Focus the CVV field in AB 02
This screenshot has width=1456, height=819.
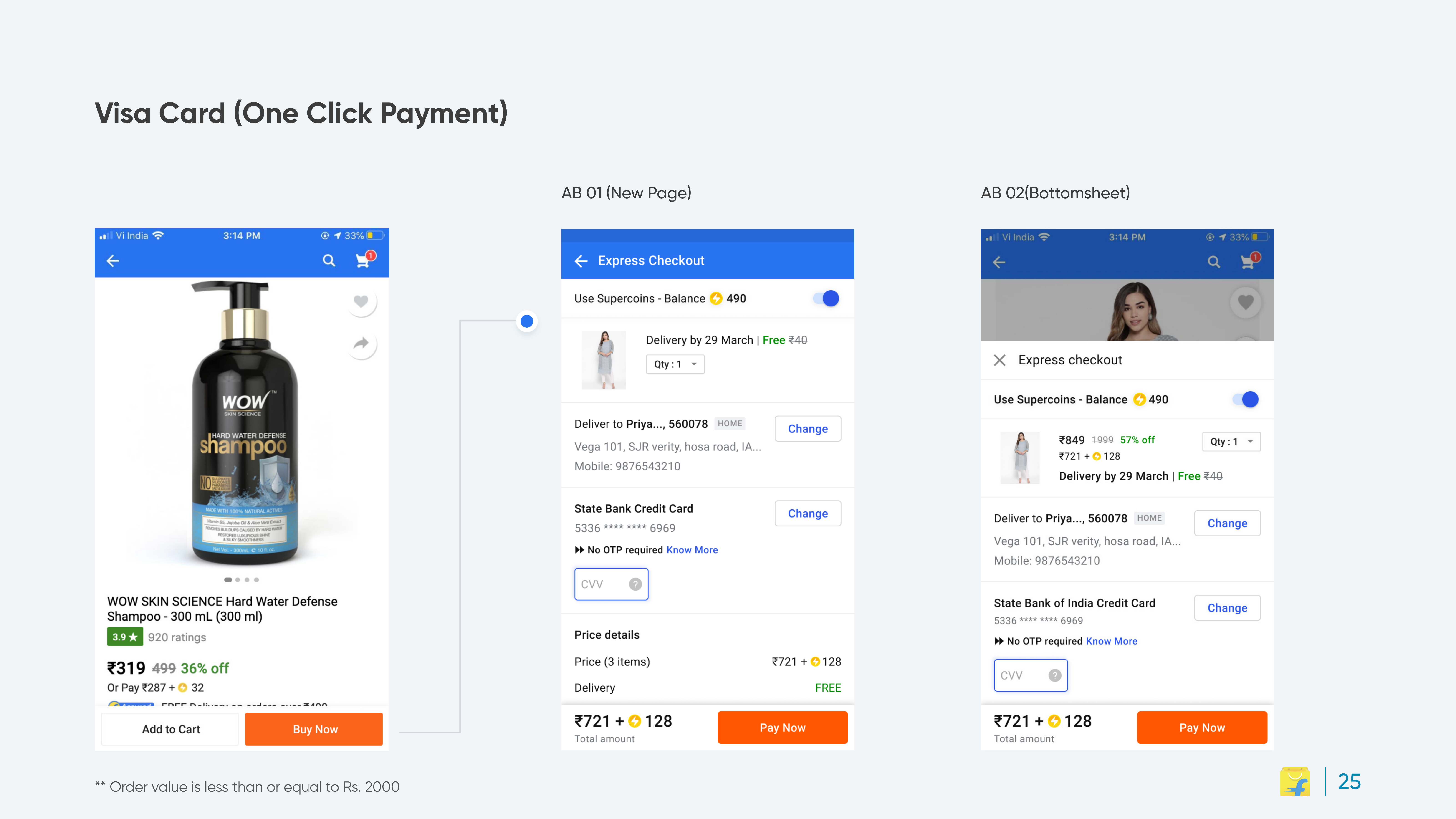click(x=1030, y=675)
